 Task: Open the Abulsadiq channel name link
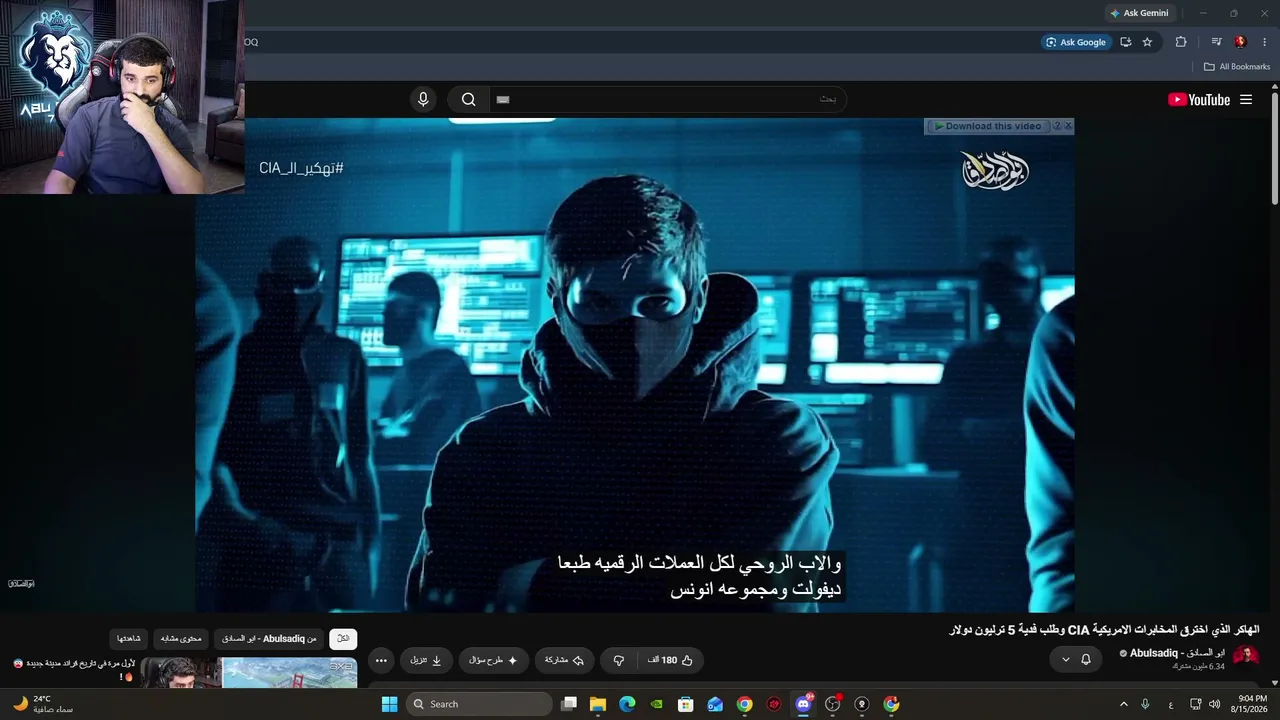coord(1177,653)
